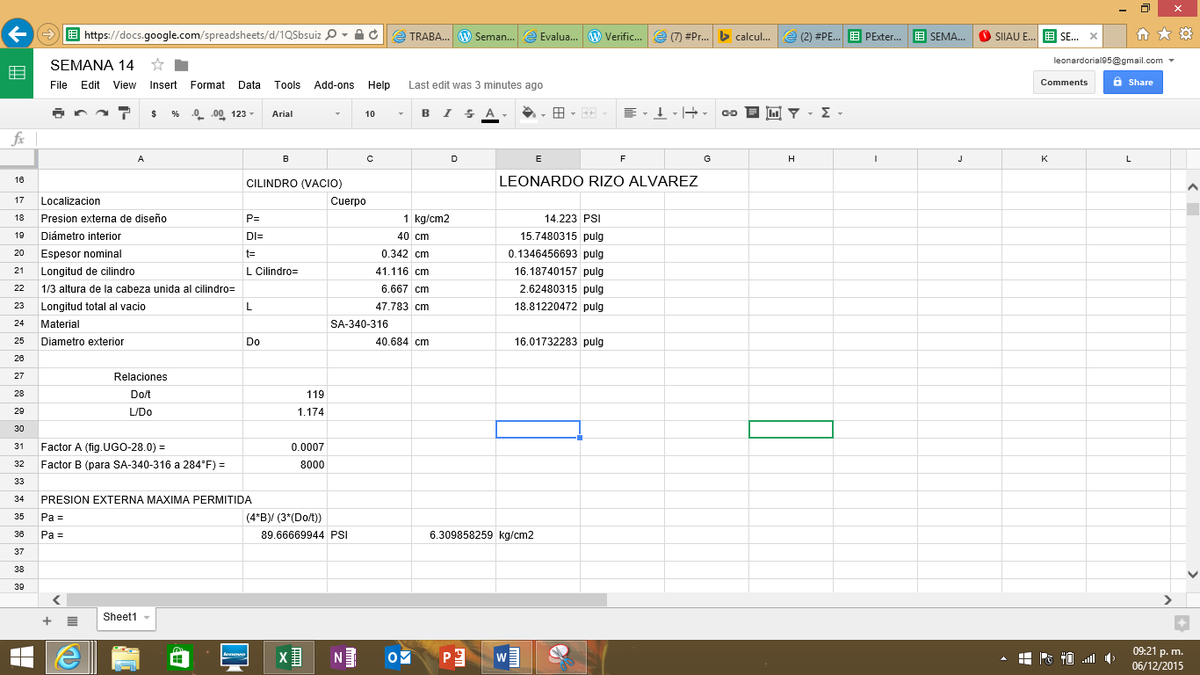Toggle strikethrough formatting
The width and height of the screenshot is (1200, 675).
[x=468, y=114]
